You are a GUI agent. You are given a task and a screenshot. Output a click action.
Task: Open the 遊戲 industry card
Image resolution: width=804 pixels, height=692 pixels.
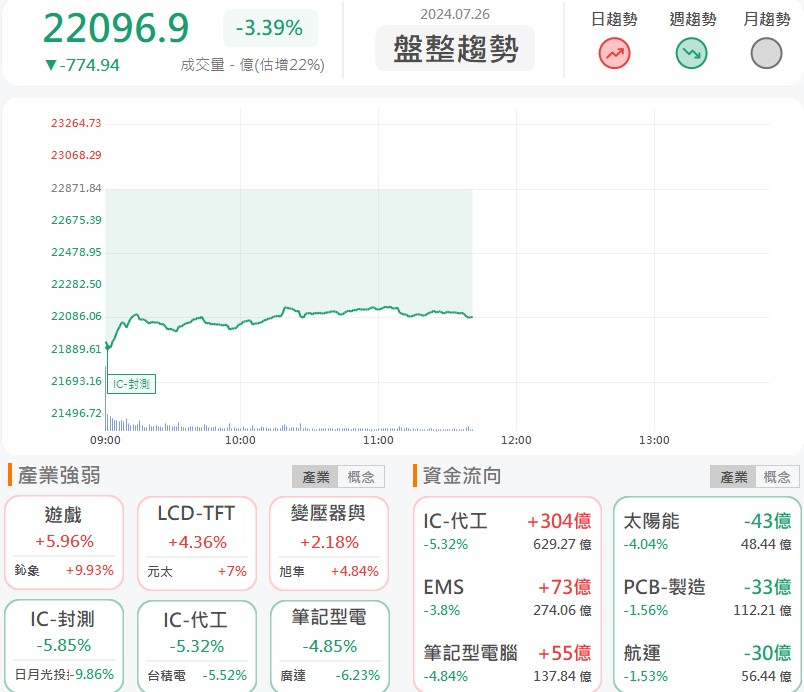[64, 543]
